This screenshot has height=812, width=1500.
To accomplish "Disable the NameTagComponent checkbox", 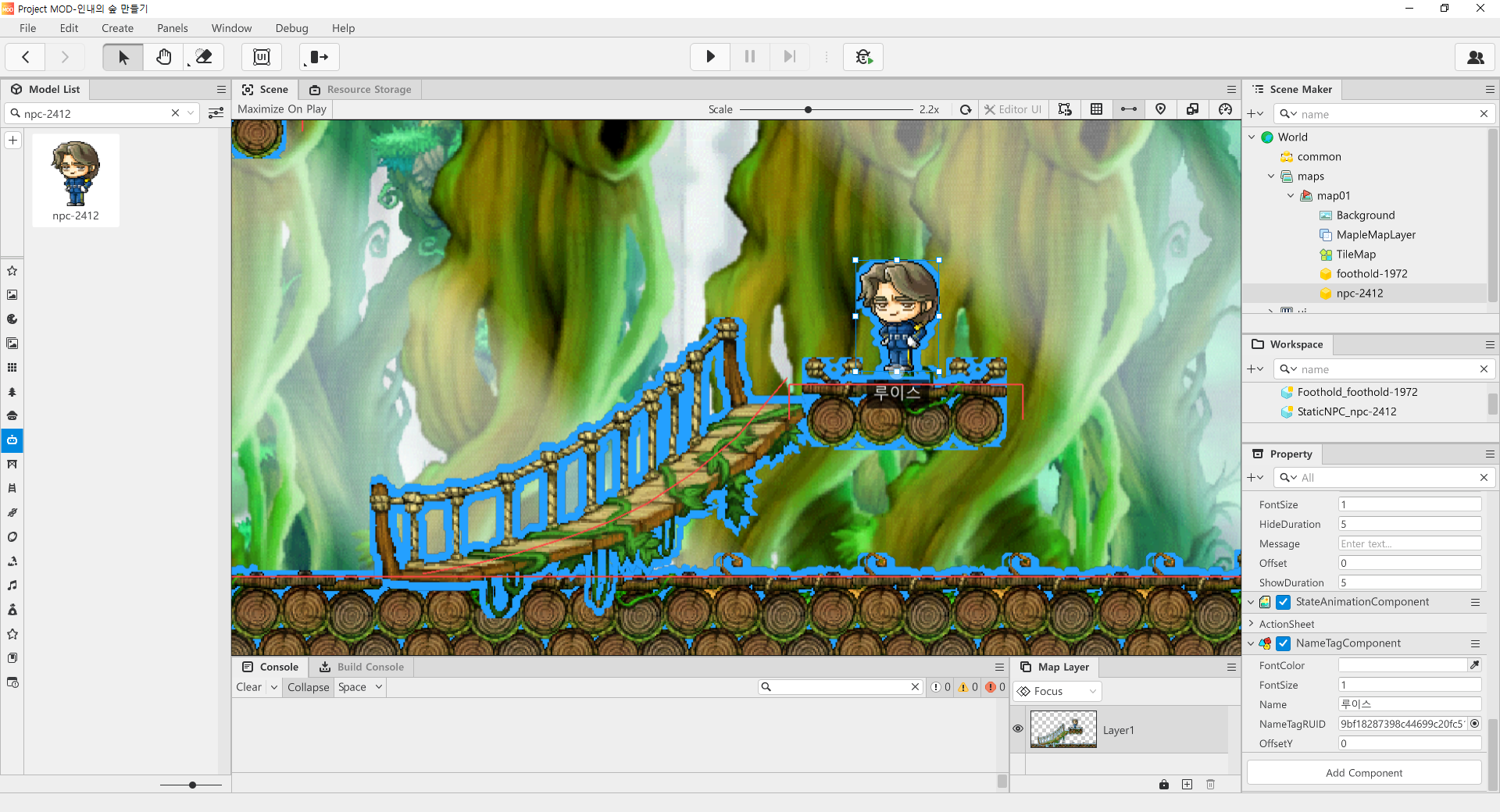I will pyautogui.click(x=1284, y=643).
